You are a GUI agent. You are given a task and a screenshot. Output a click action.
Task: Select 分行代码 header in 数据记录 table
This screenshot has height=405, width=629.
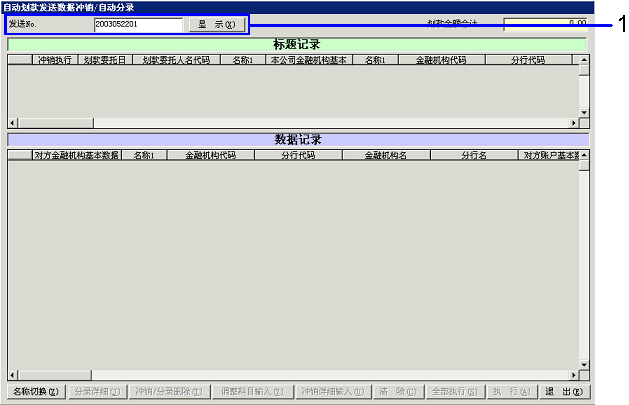tap(298, 155)
